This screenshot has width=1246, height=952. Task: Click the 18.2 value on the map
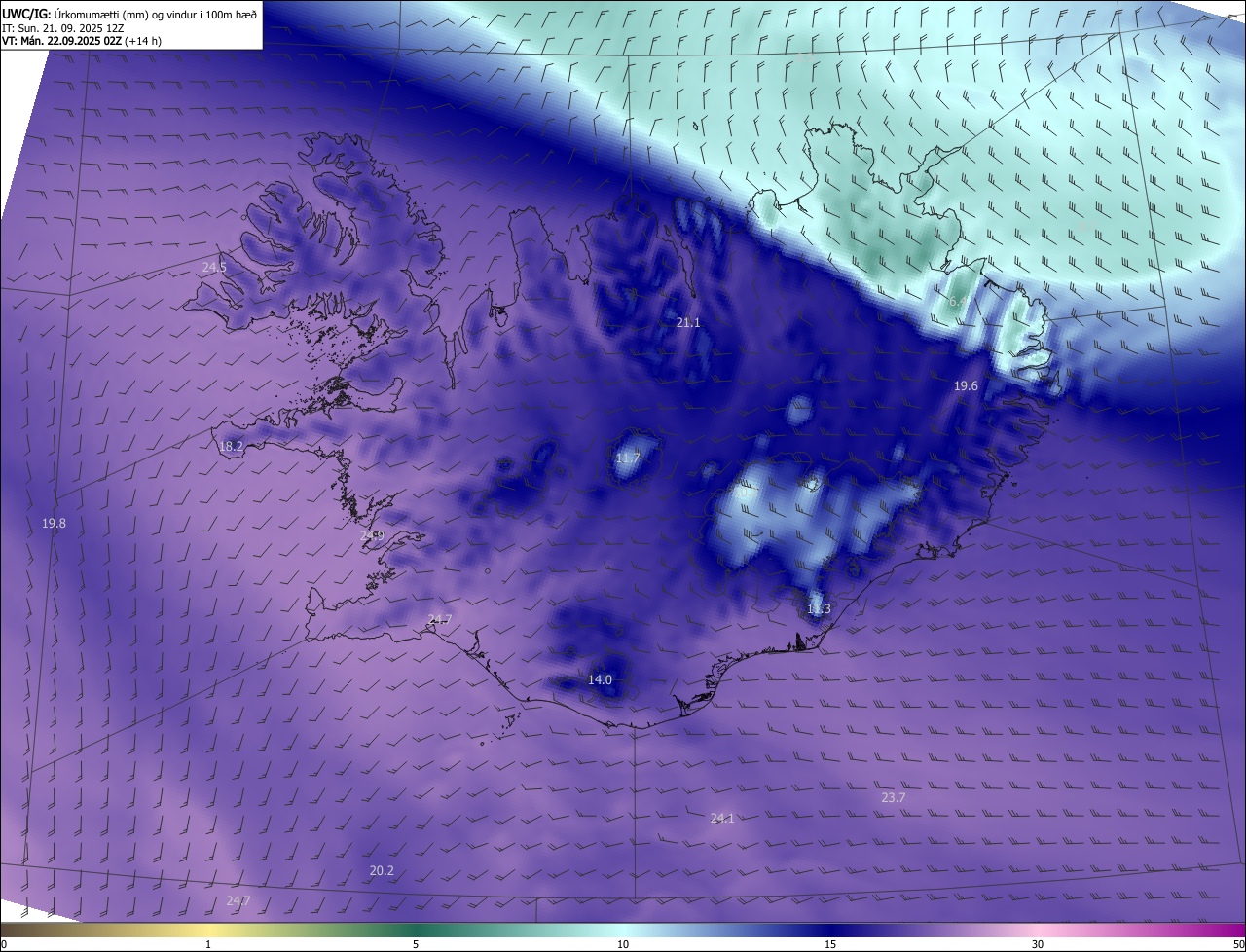(x=232, y=447)
